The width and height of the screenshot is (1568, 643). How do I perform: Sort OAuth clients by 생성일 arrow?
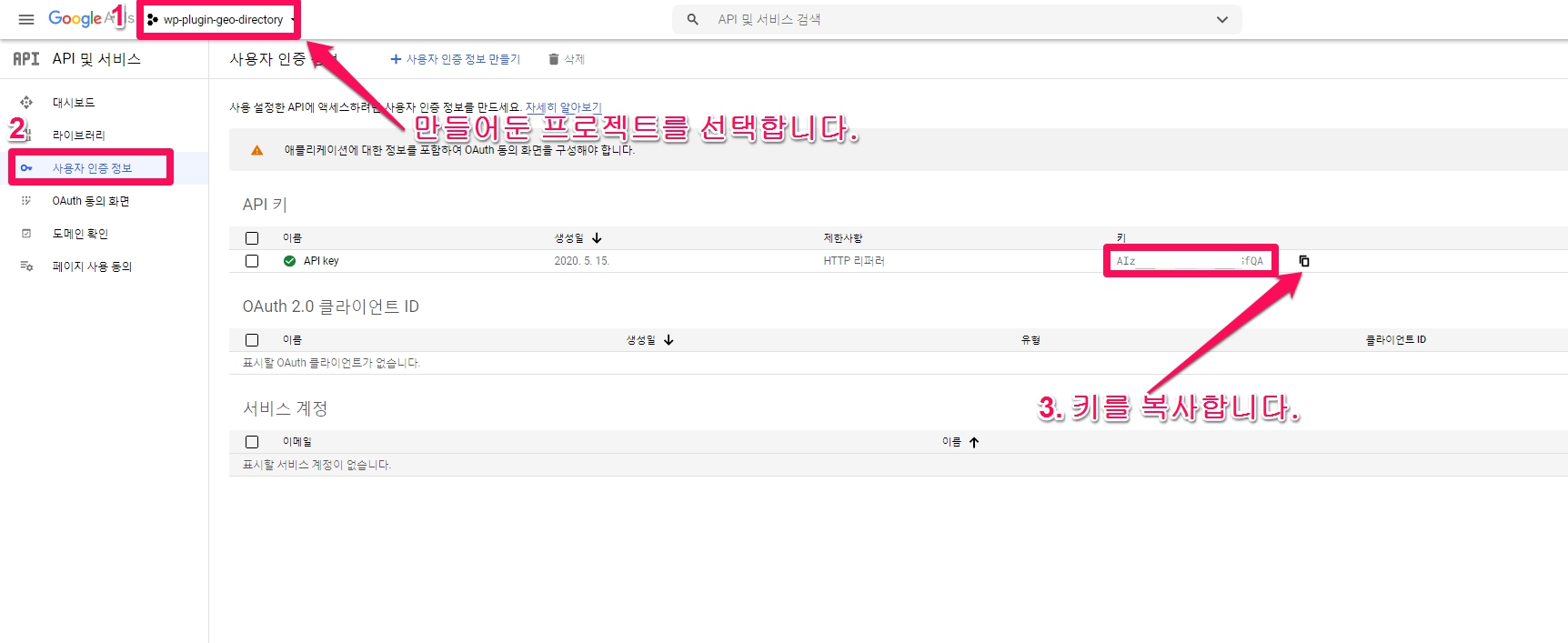point(668,340)
